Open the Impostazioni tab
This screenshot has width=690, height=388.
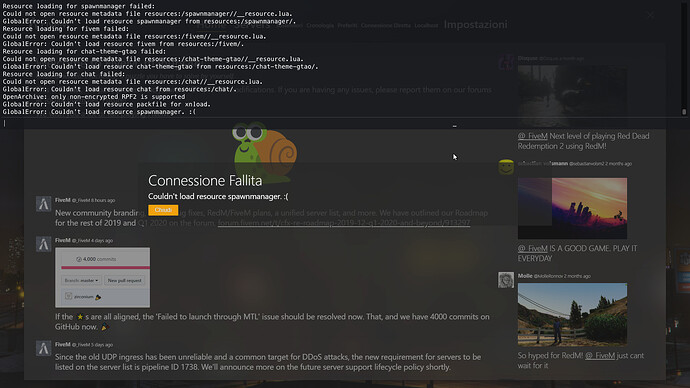(x=475, y=25)
